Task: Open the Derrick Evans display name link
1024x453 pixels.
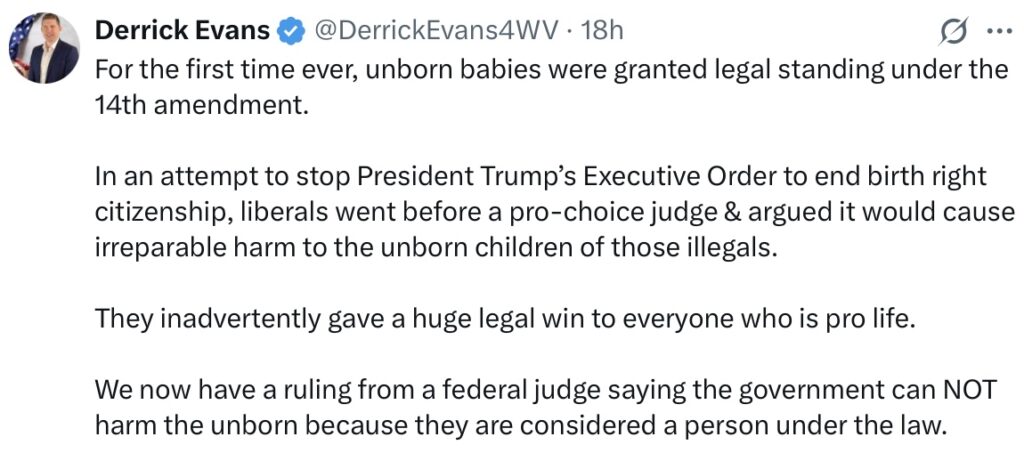Action: [182, 31]
